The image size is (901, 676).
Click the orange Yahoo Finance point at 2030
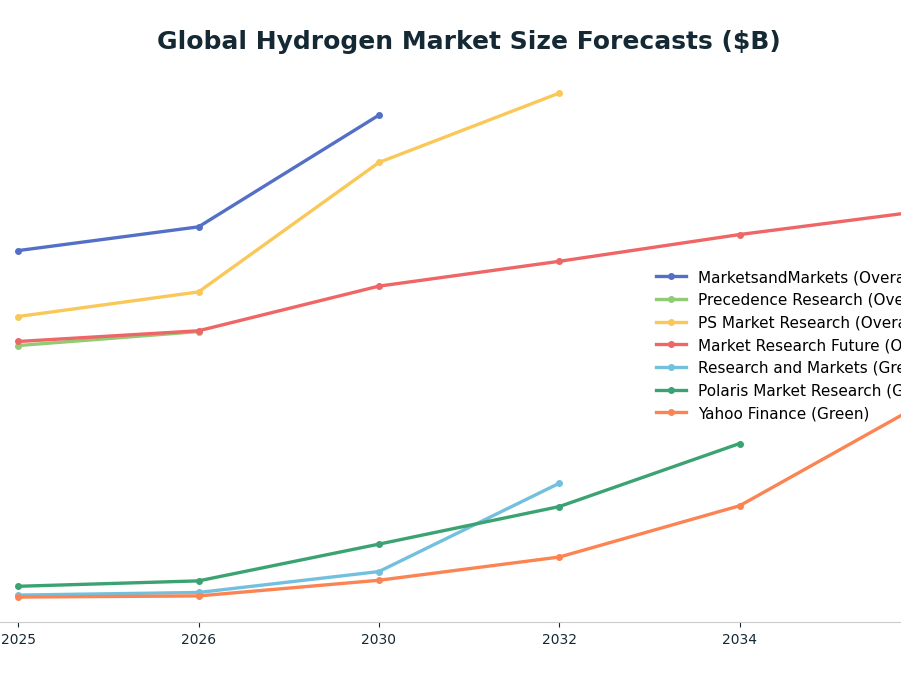379,581
